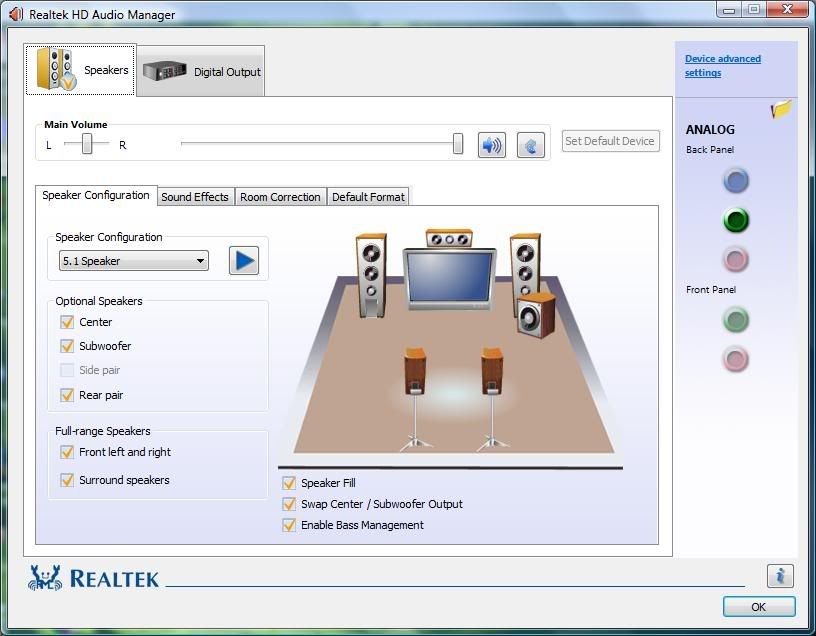Viewport: 816px width, 636px height.
Task: Switch to the Speakers device tab
Action: [x=81, y=70]
